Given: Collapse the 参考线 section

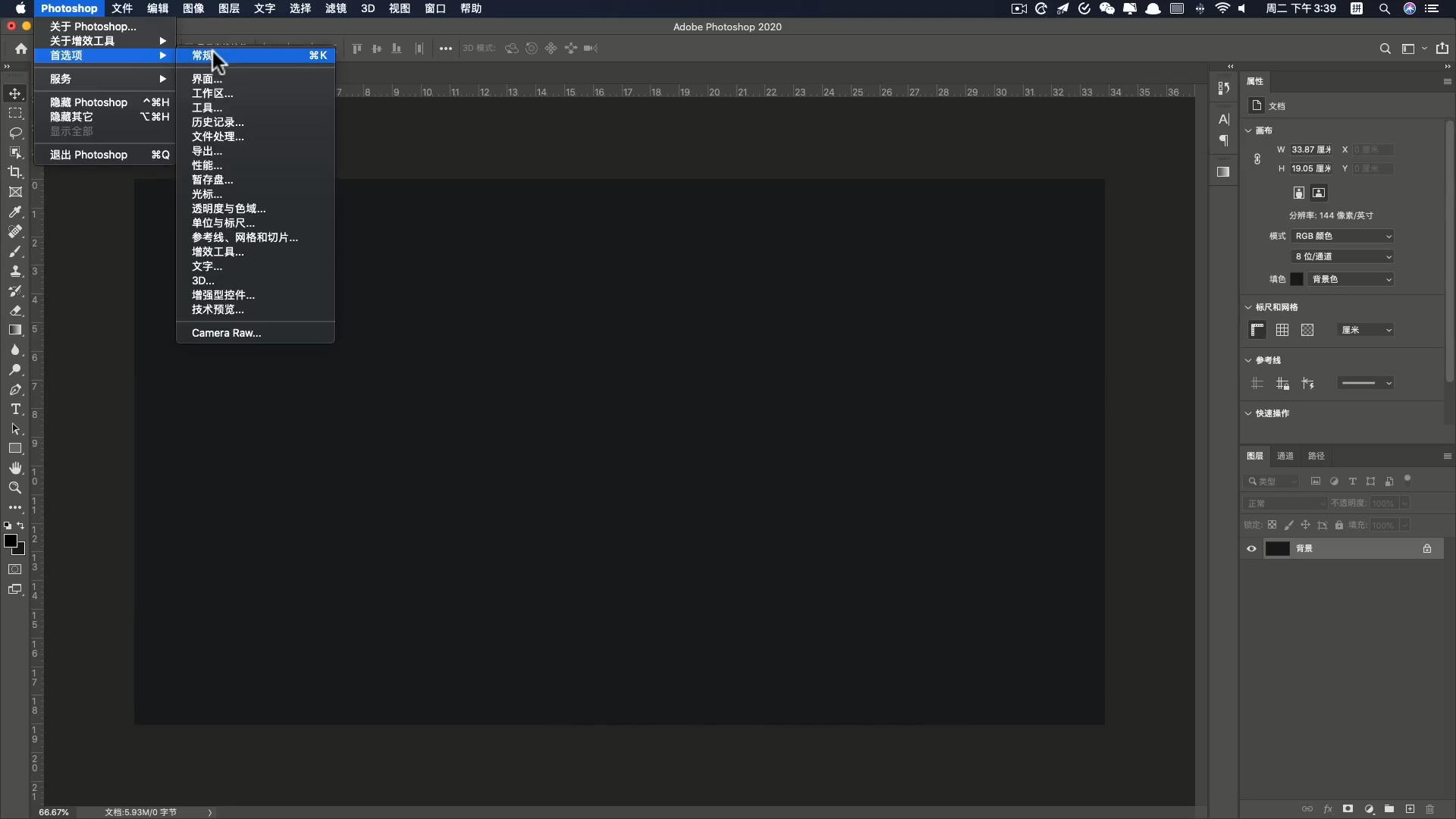Looking at the screenshot, I should (x=1248, y=360).
